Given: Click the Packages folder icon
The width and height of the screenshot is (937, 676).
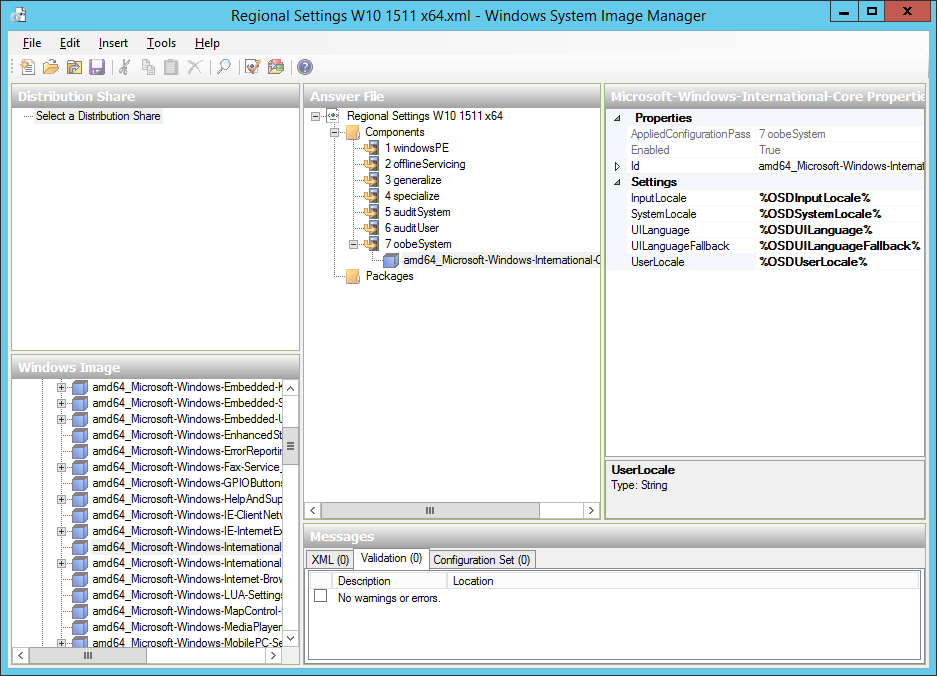Looking at the screenshot, I should (353, 276).
